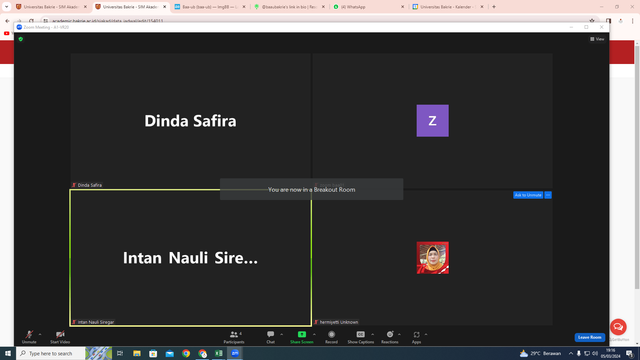
Task: Click the Leave Room button
Action: click(x=589, y=337)
